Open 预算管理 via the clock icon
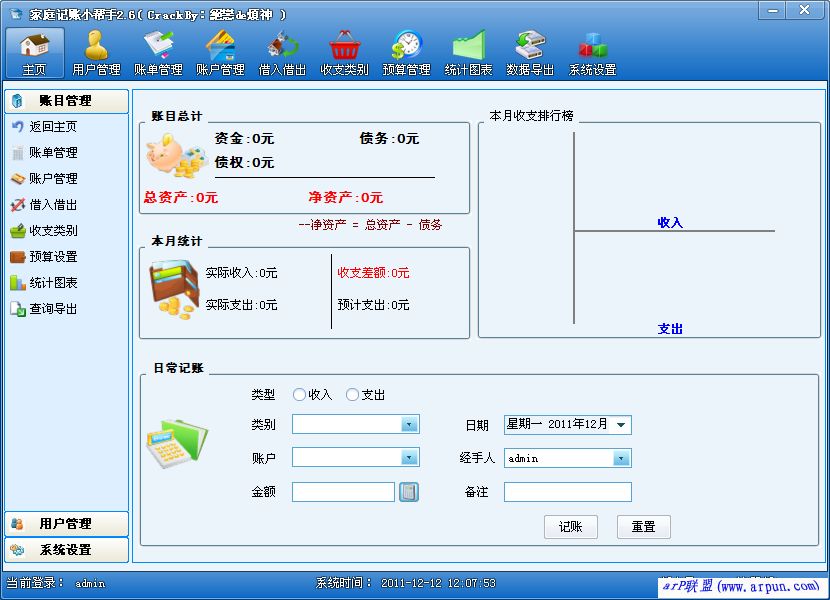The width and height of the screenshot is (830, 600). (x=406, y=52)
